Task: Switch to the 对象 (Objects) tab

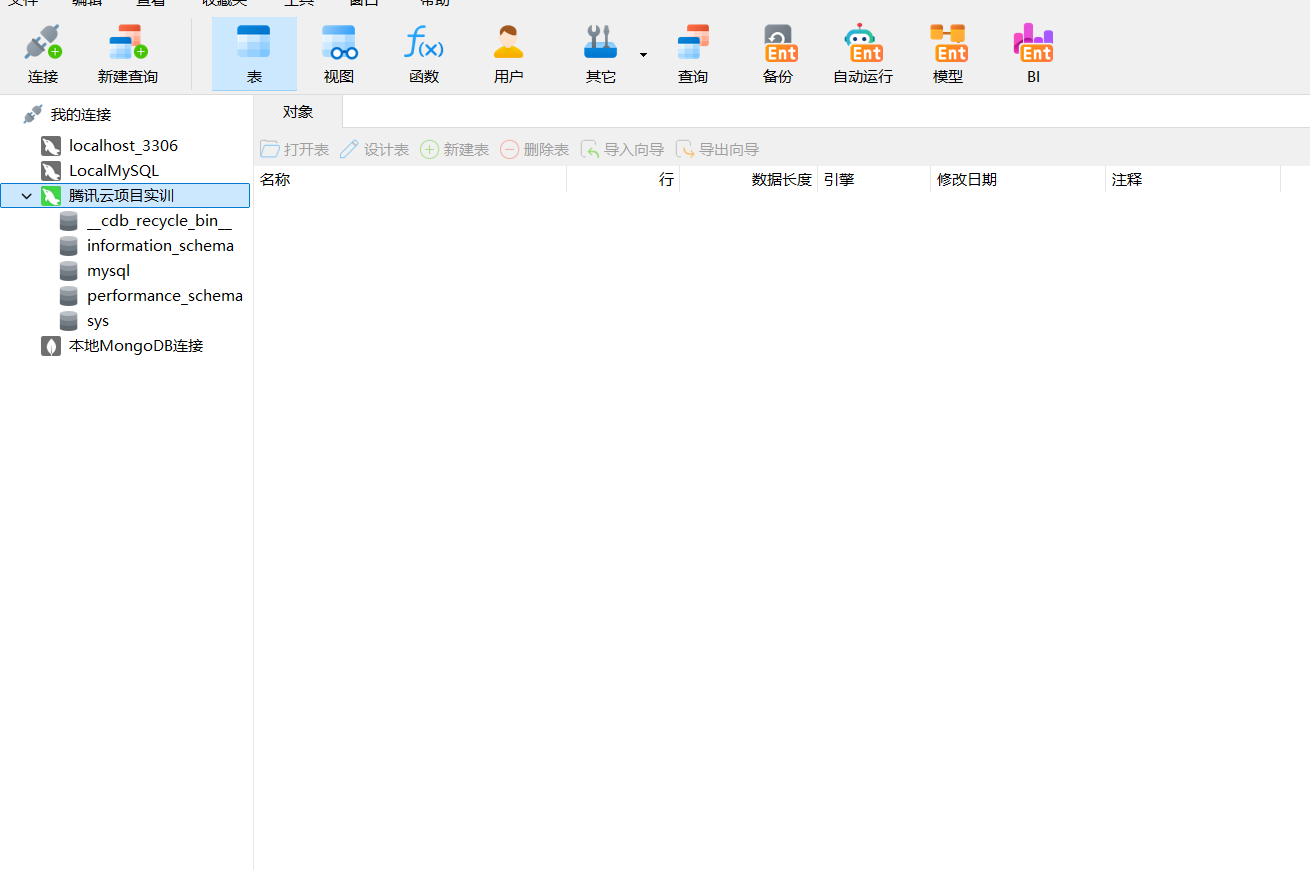Action: click(296, 111)
